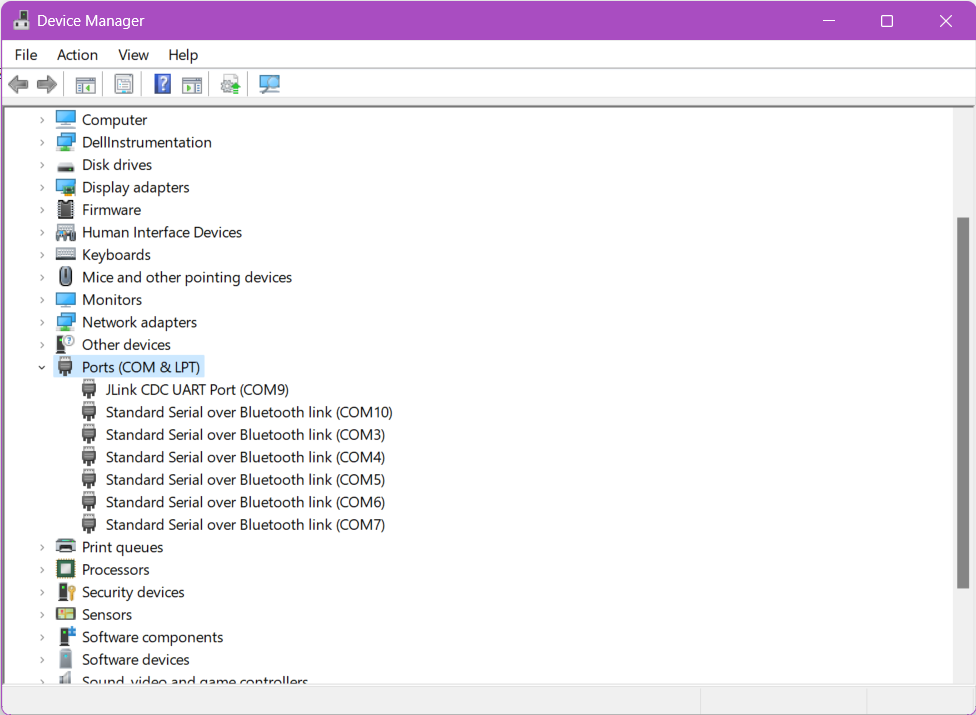Open the Properties toolbar icon
This screenshot has height=715, width=976.
(123, 83)
